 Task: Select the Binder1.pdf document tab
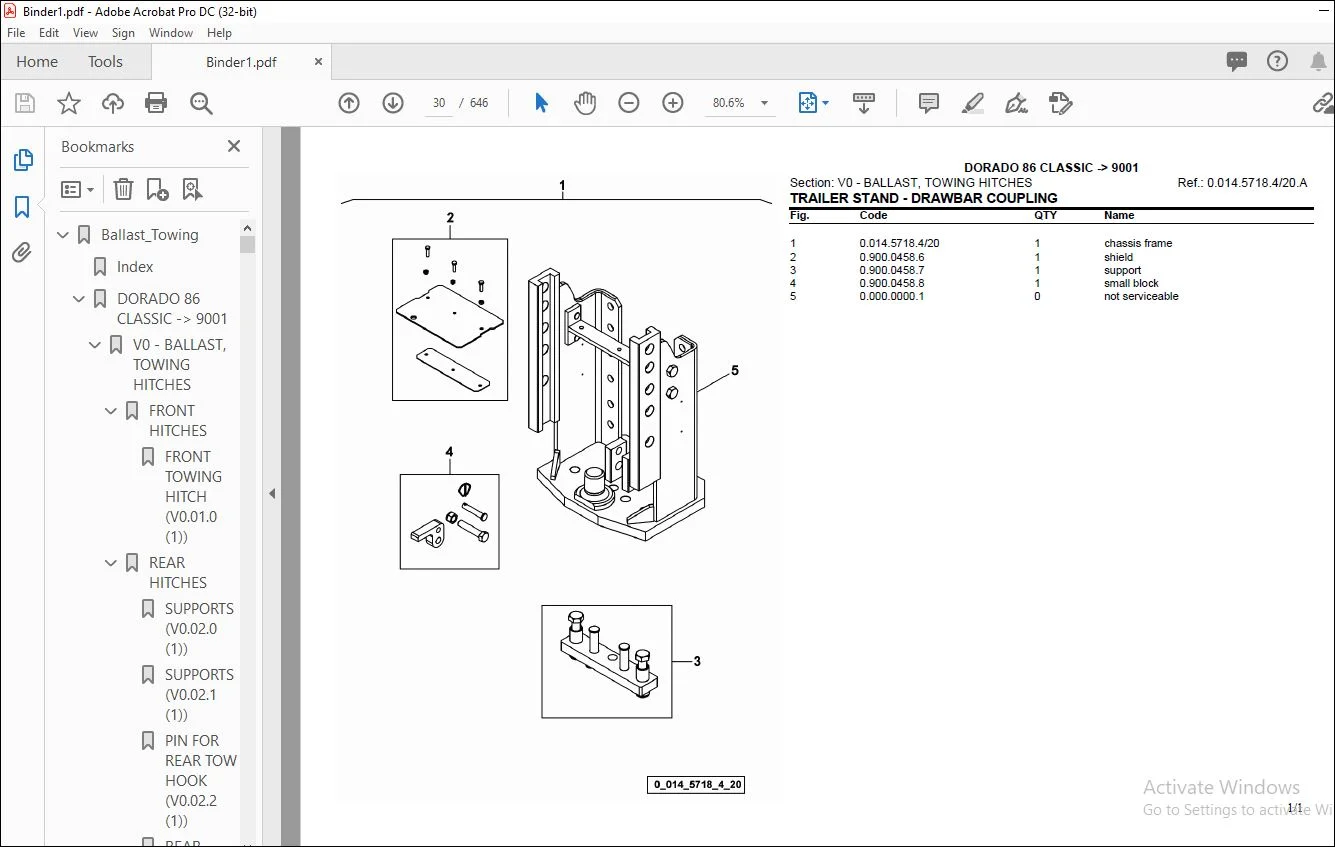241,62
